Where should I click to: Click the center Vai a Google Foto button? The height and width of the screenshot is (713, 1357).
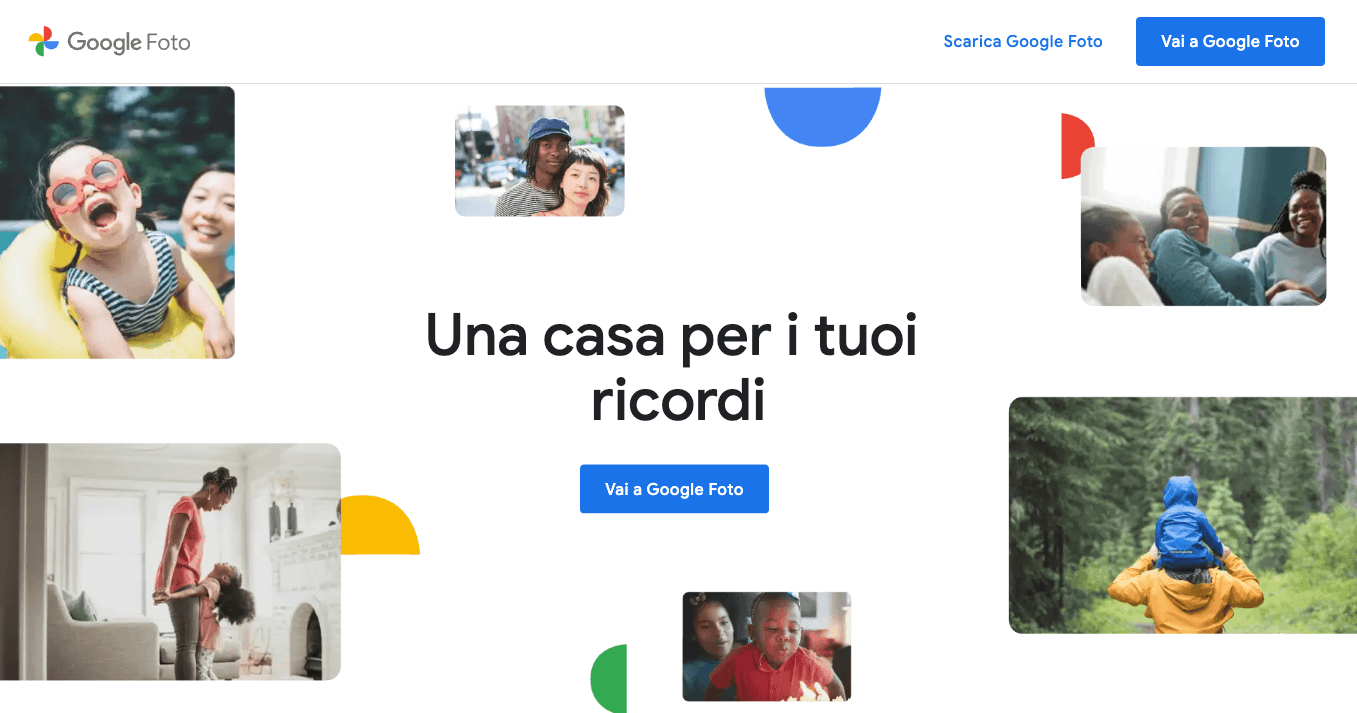pyautogui.click(x=674, y=489)
